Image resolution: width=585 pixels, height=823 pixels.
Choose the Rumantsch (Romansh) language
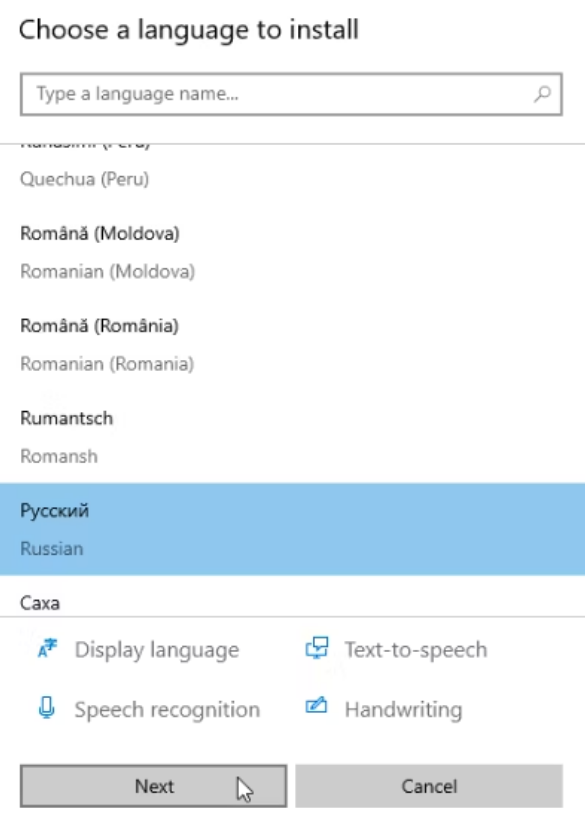(292, 437)
